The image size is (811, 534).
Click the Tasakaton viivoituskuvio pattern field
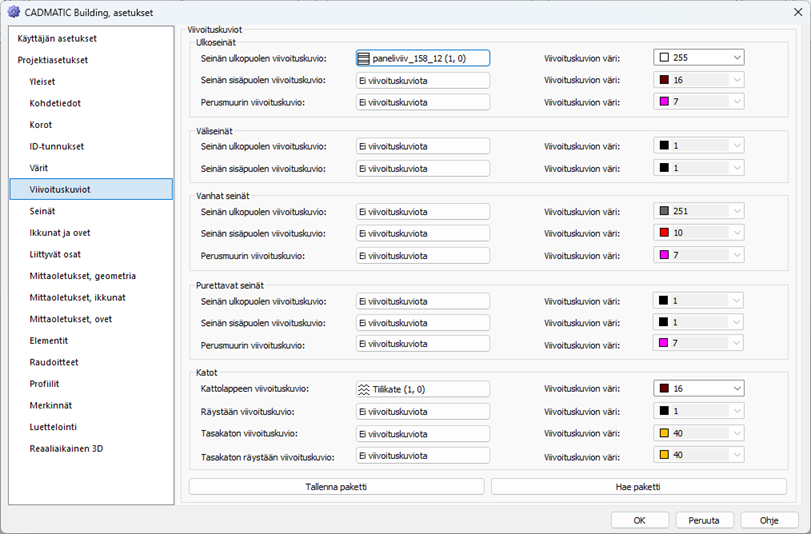pos(422,433)
